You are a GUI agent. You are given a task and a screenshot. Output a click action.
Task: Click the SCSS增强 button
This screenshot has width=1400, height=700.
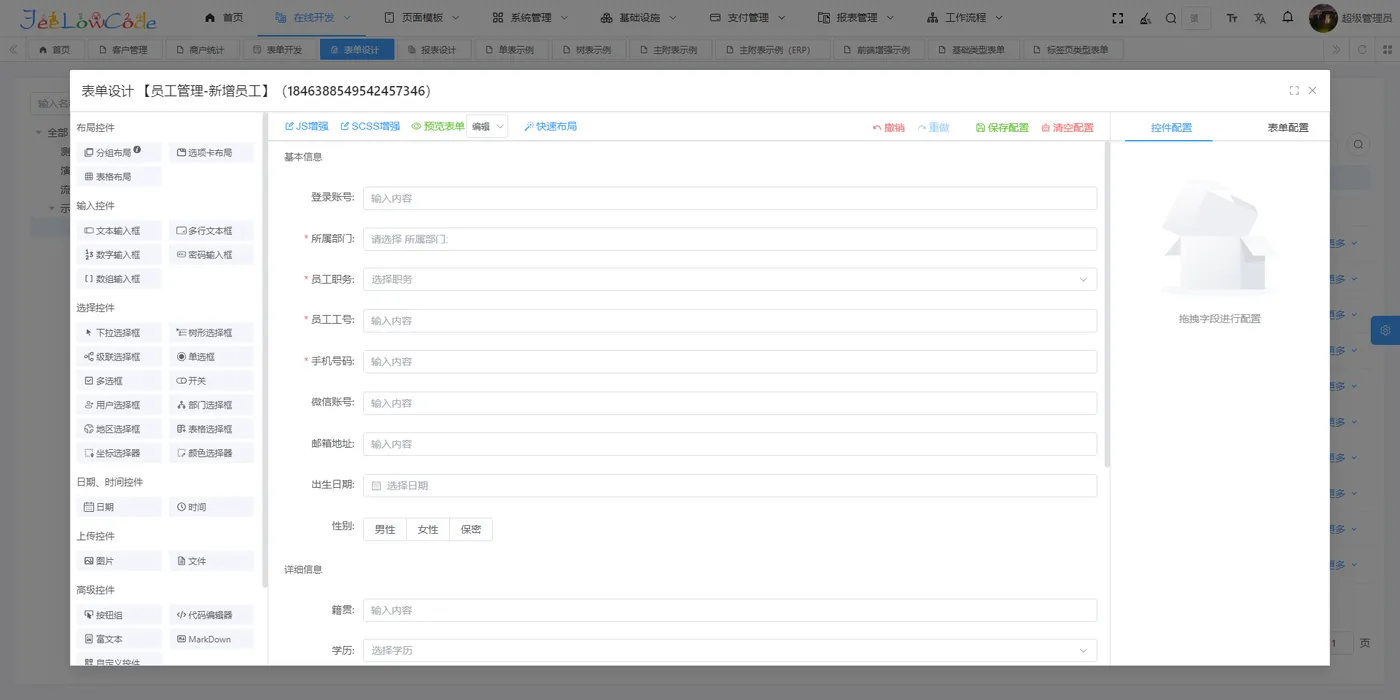pyautogui.click(x=370, y=127)
